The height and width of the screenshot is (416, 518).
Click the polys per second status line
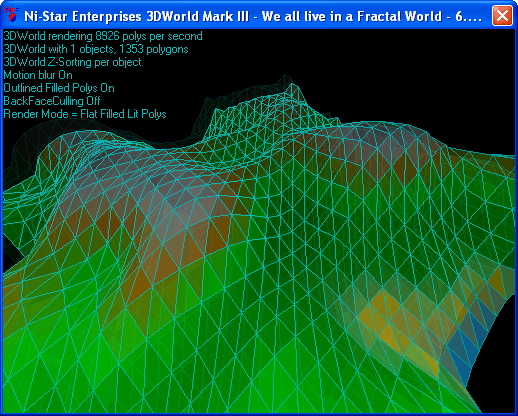pyautogui.click(x=103, y=36)
